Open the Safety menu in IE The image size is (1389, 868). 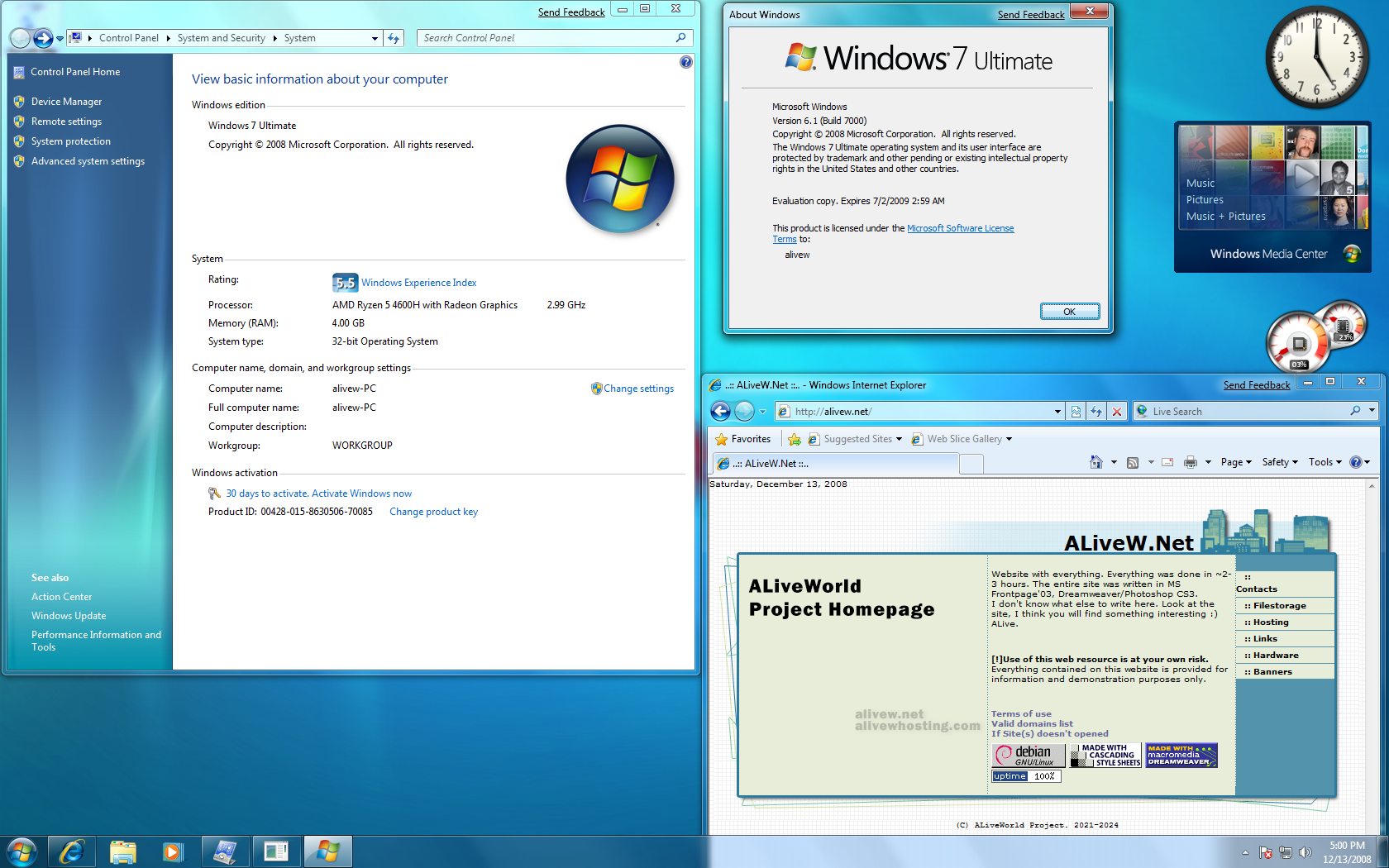1280,462
